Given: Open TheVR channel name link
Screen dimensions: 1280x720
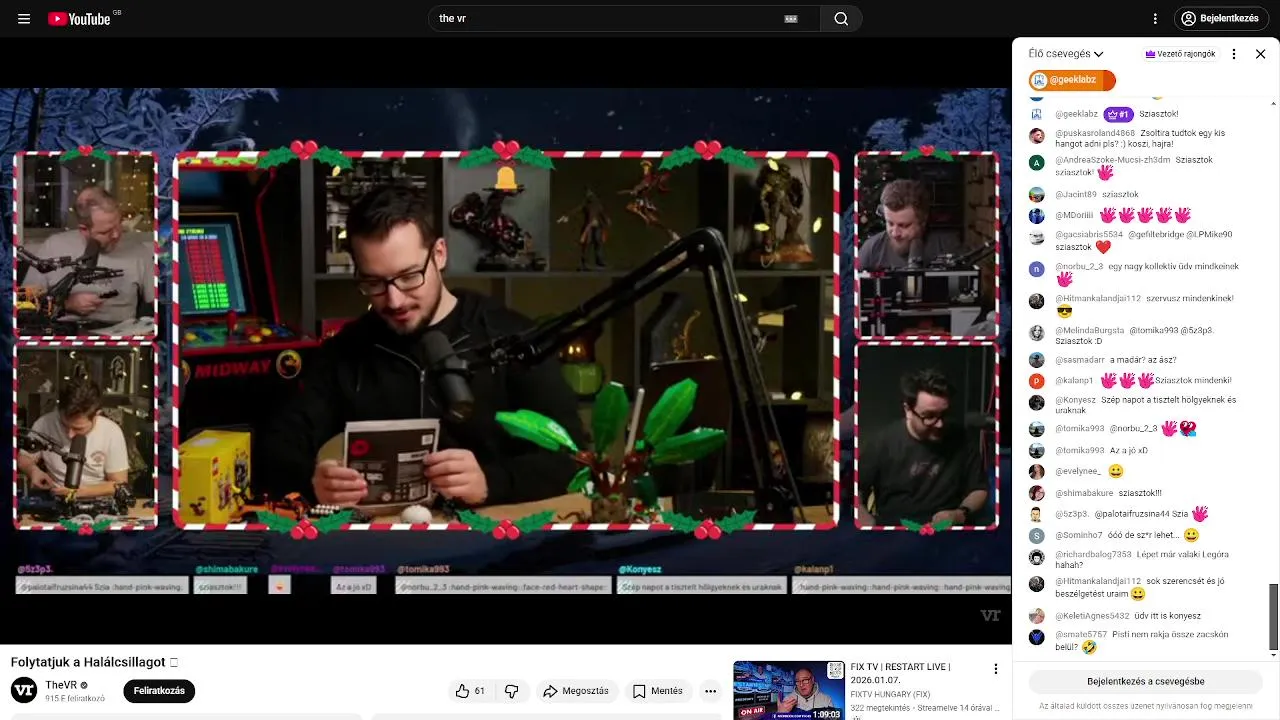Looking at the screenshot, I should click(x=61, y=685).
